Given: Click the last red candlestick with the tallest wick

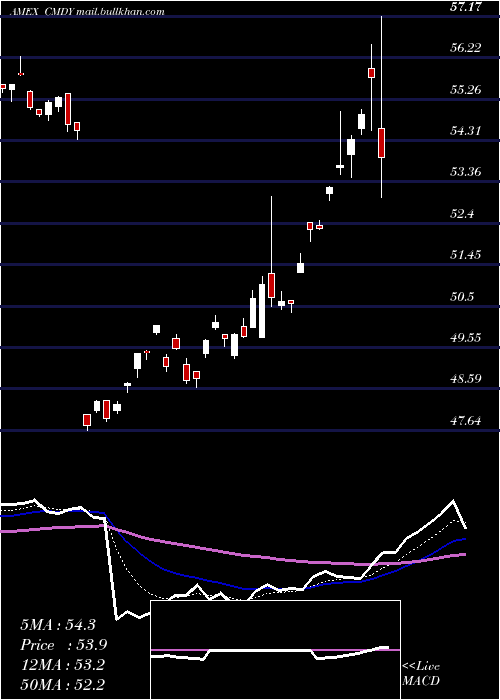Looking at the screenshot, I should [x=381, y=143].
